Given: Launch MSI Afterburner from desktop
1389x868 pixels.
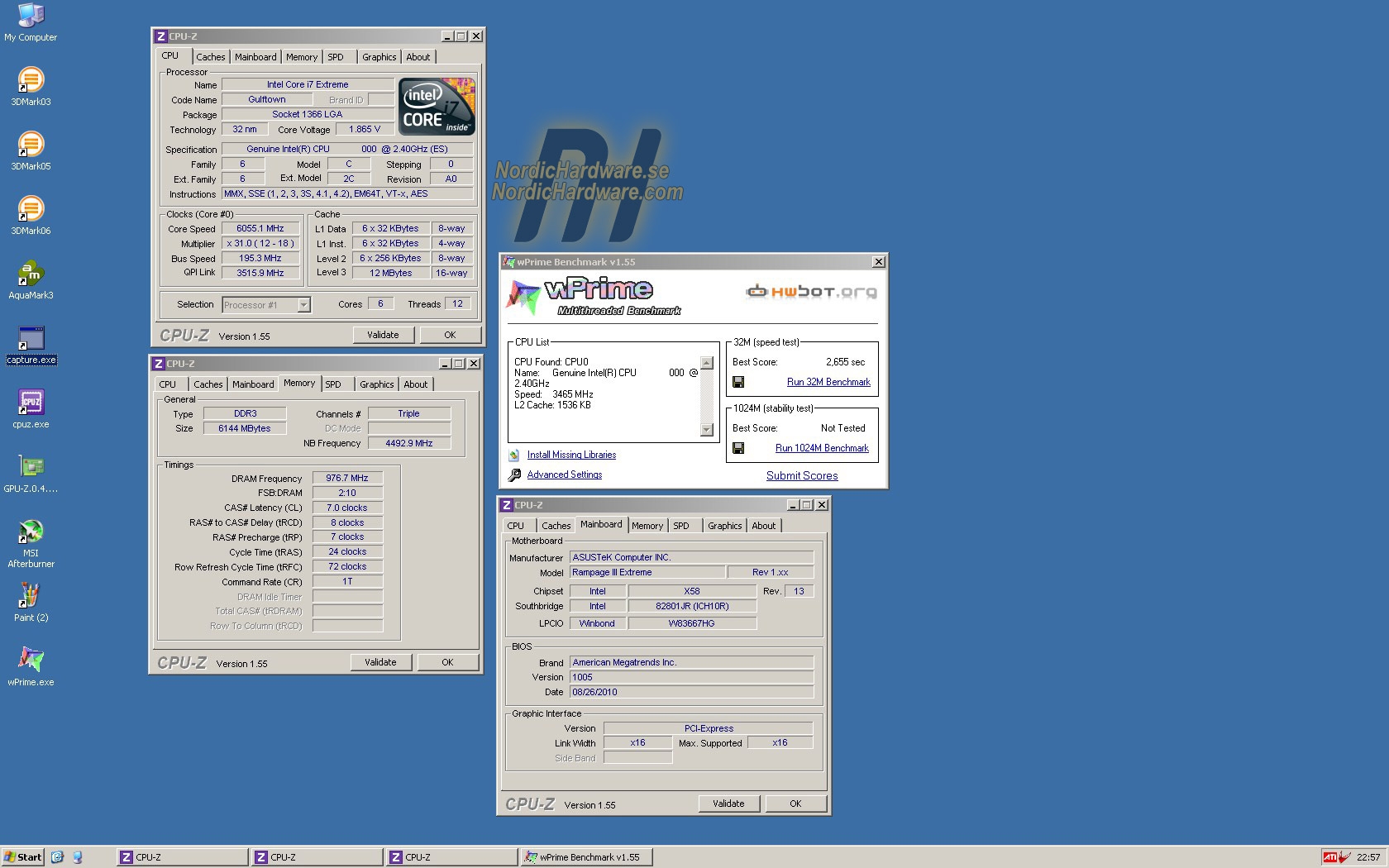Looking at the screenshot, I should (x=31, y=532).
